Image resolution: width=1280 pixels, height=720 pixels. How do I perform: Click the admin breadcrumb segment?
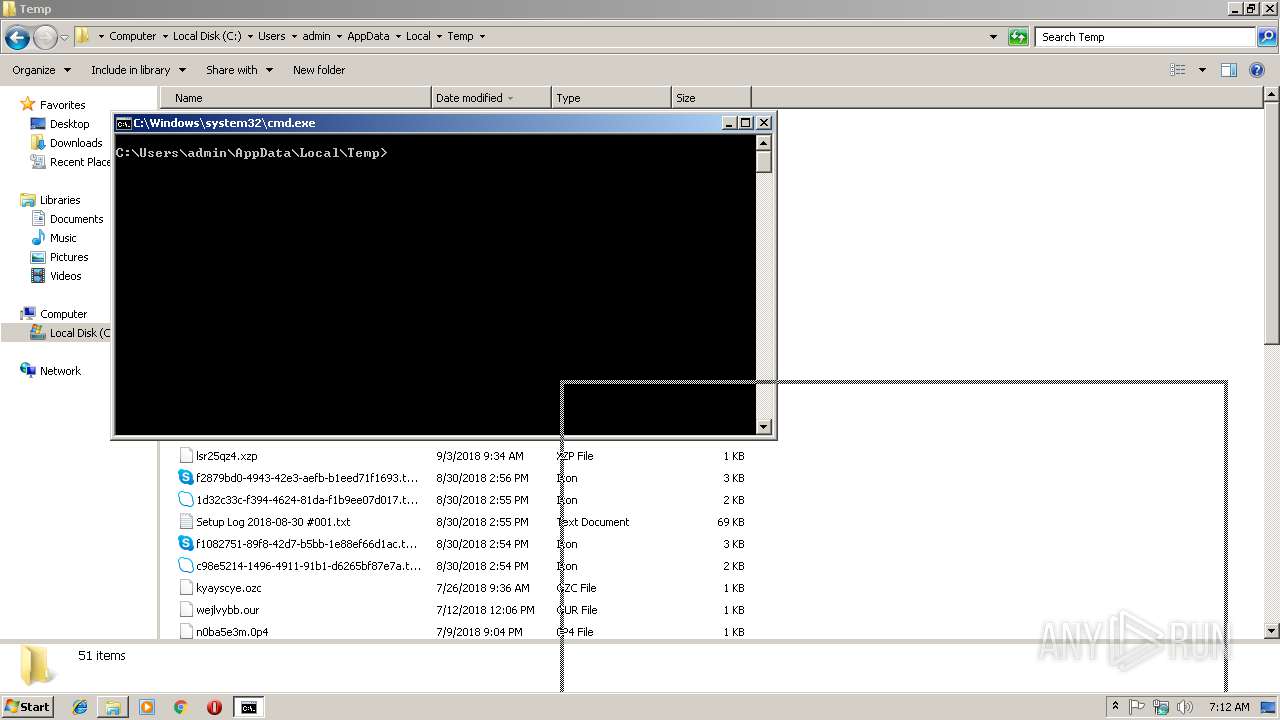pyautogui.click(x=316, y=36)
